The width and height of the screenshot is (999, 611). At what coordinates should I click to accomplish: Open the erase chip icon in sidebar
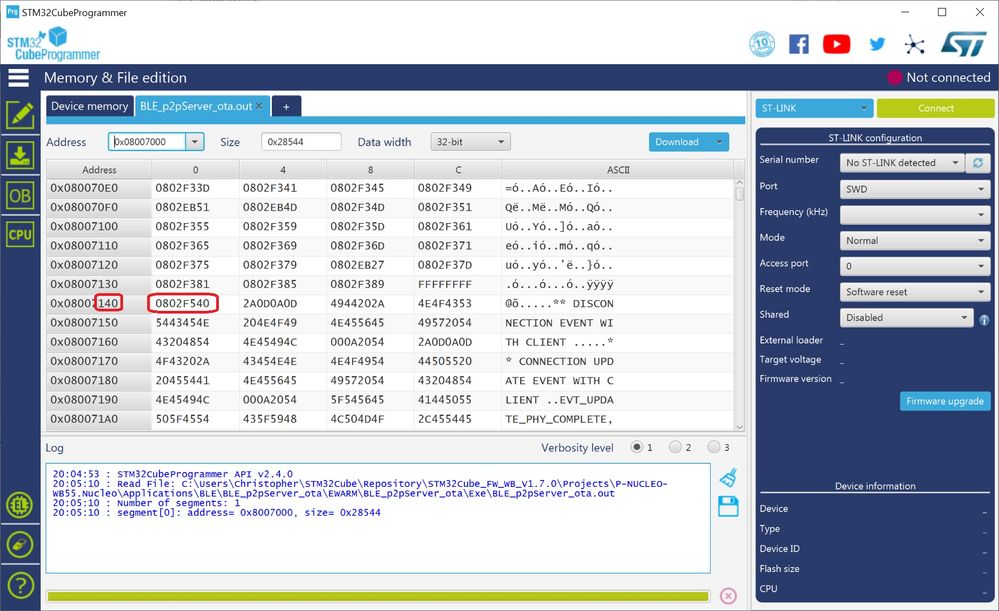20,545
